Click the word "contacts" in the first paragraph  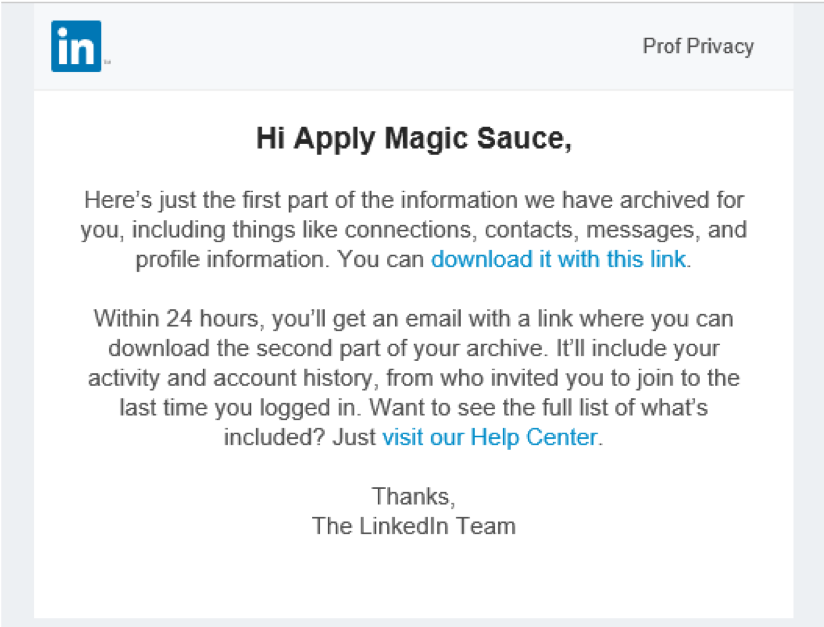click(529, 230)
